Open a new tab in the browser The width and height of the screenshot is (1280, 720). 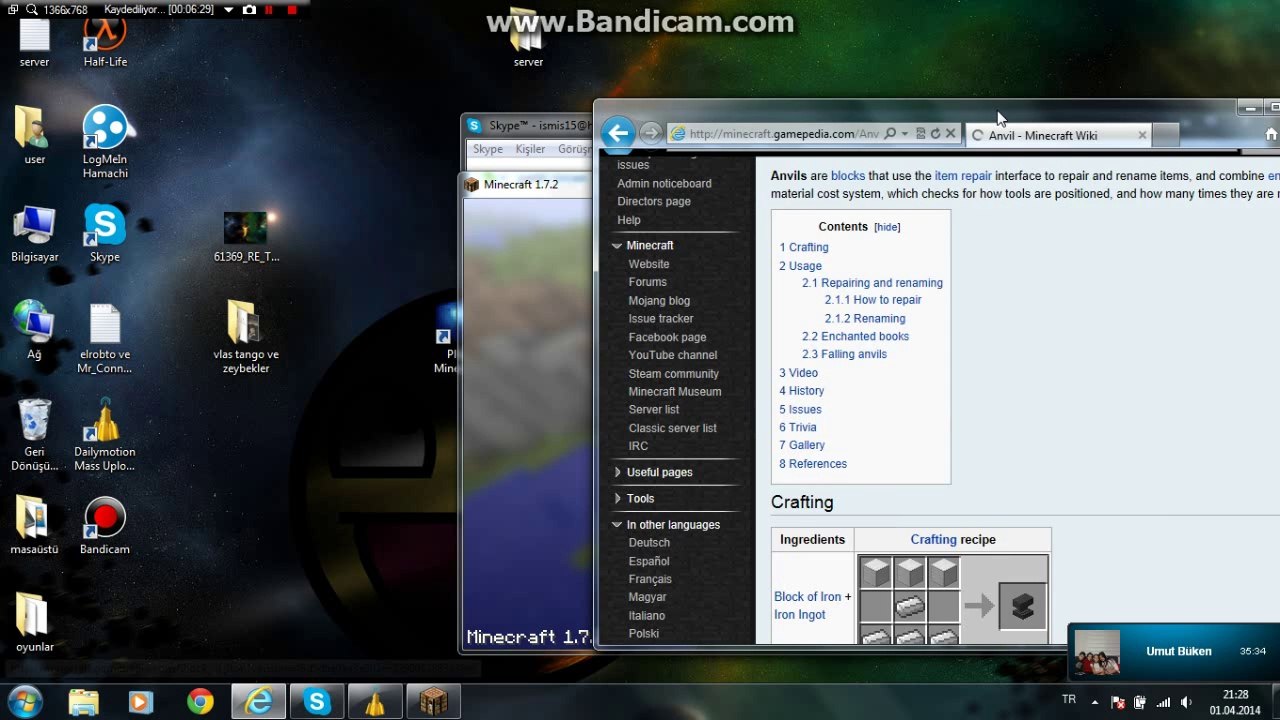point(1166,135)
